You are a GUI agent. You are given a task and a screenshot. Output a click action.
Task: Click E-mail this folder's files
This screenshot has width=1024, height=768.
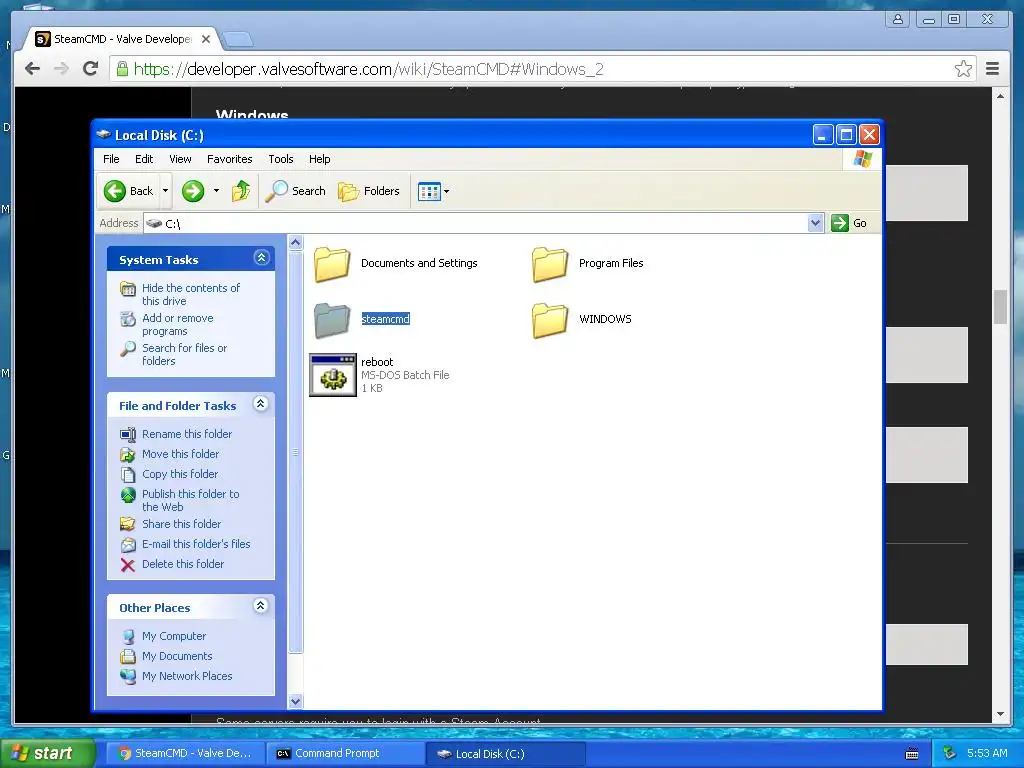196,544
